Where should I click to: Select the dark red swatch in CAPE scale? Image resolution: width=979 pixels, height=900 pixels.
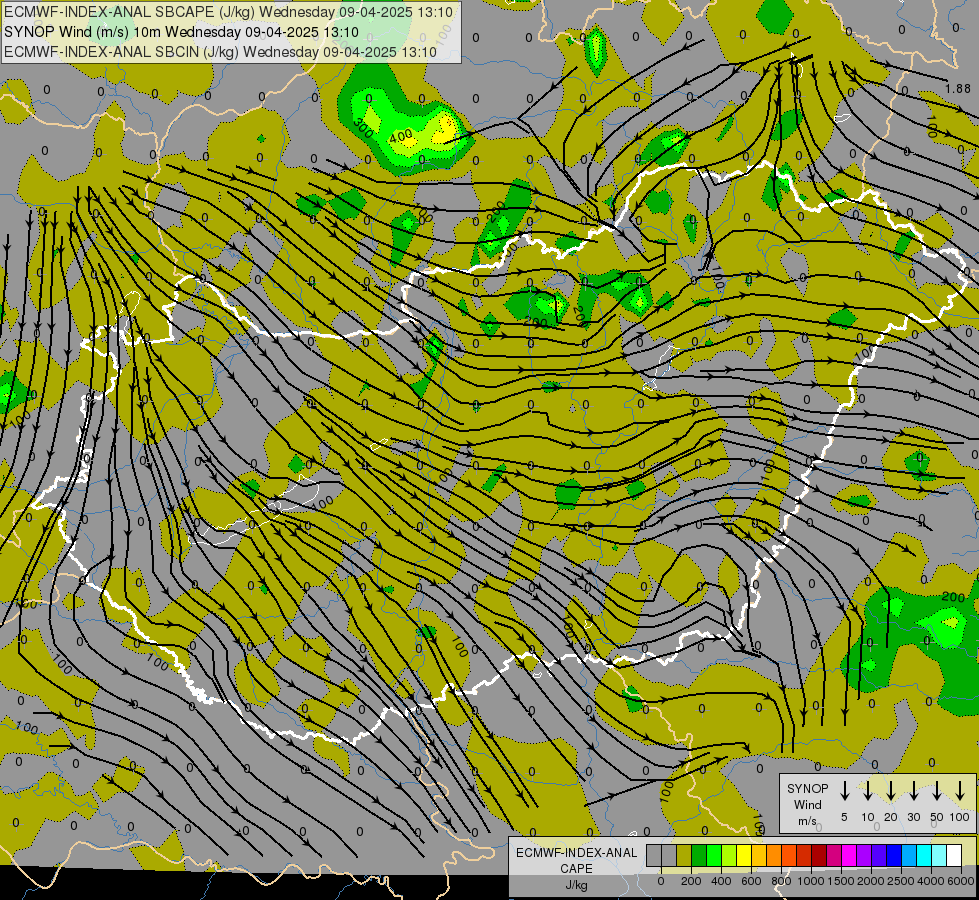click(819, 855)
